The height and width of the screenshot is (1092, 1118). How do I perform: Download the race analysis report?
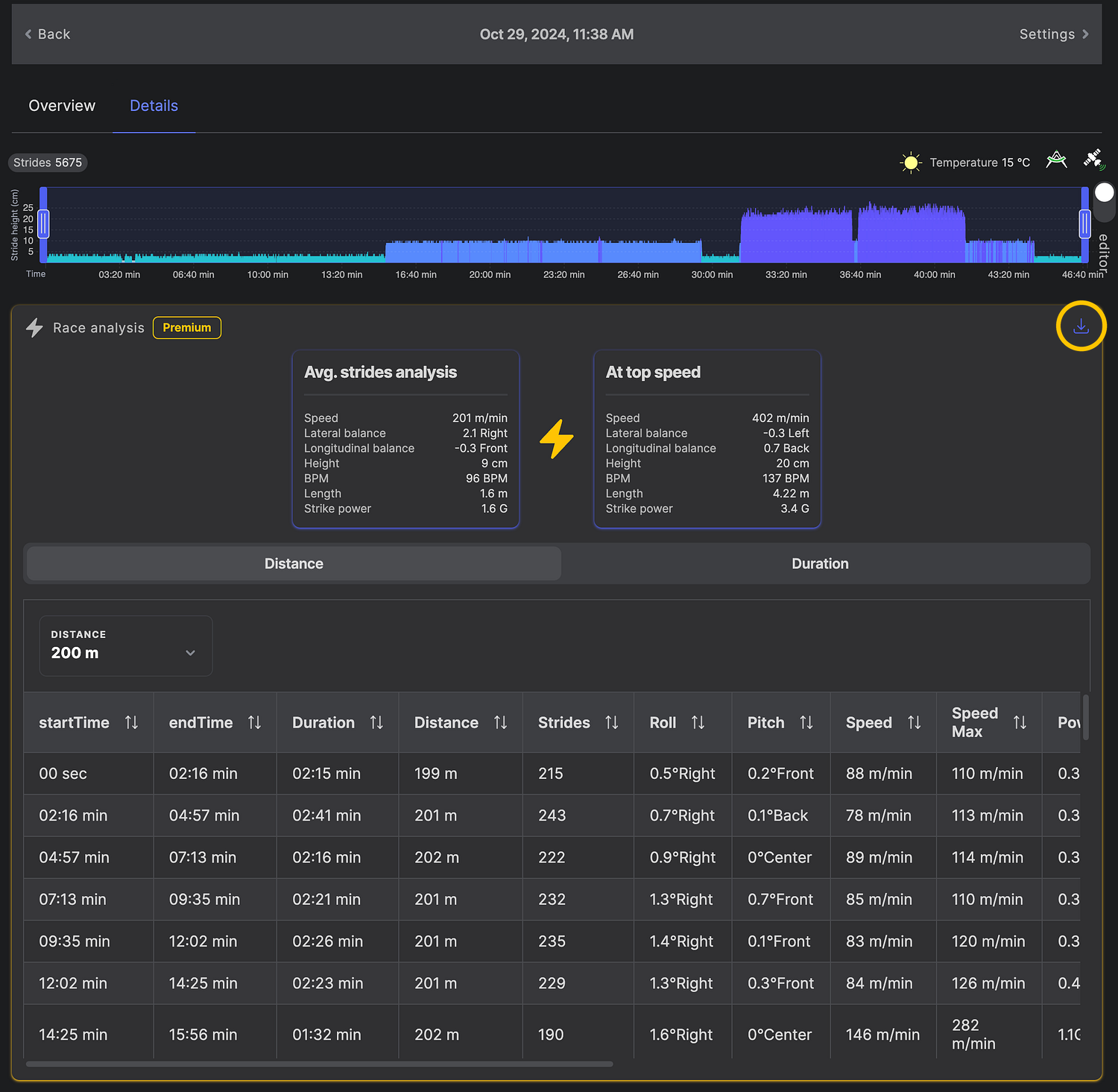pyautogui.click(x=1081, y=326)
